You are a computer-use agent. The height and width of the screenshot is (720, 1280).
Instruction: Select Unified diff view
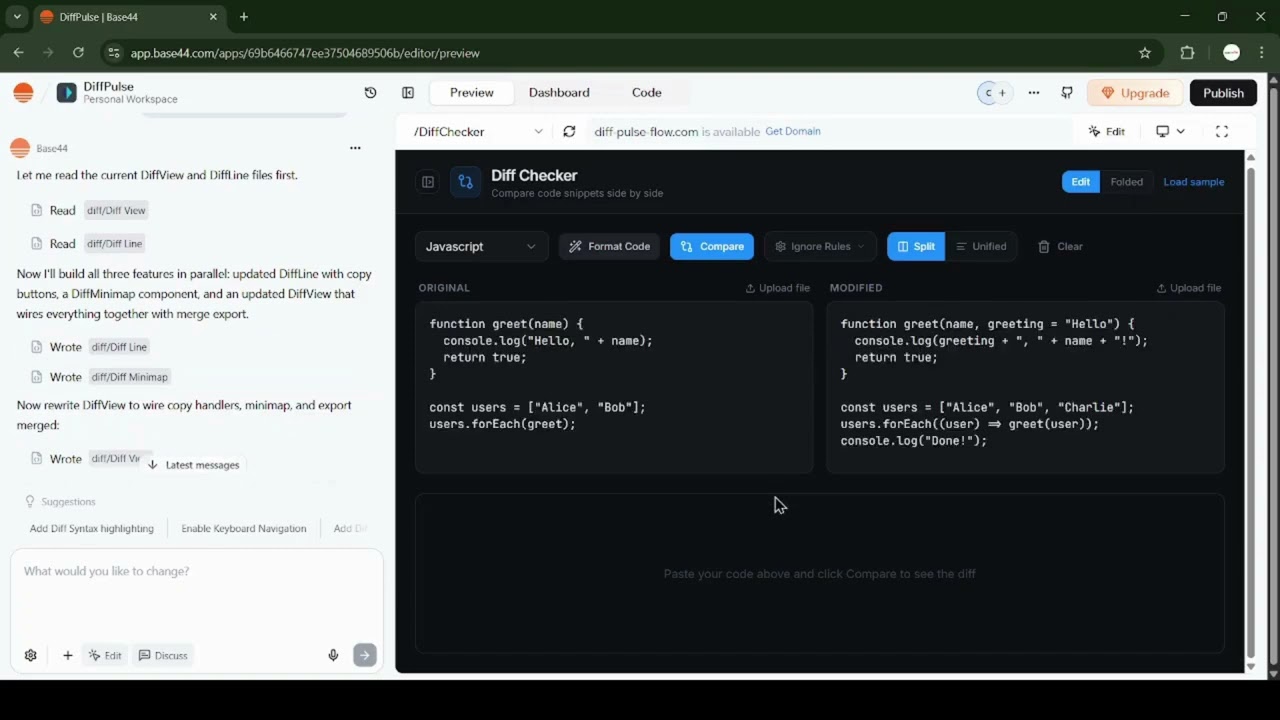point(981,247)
